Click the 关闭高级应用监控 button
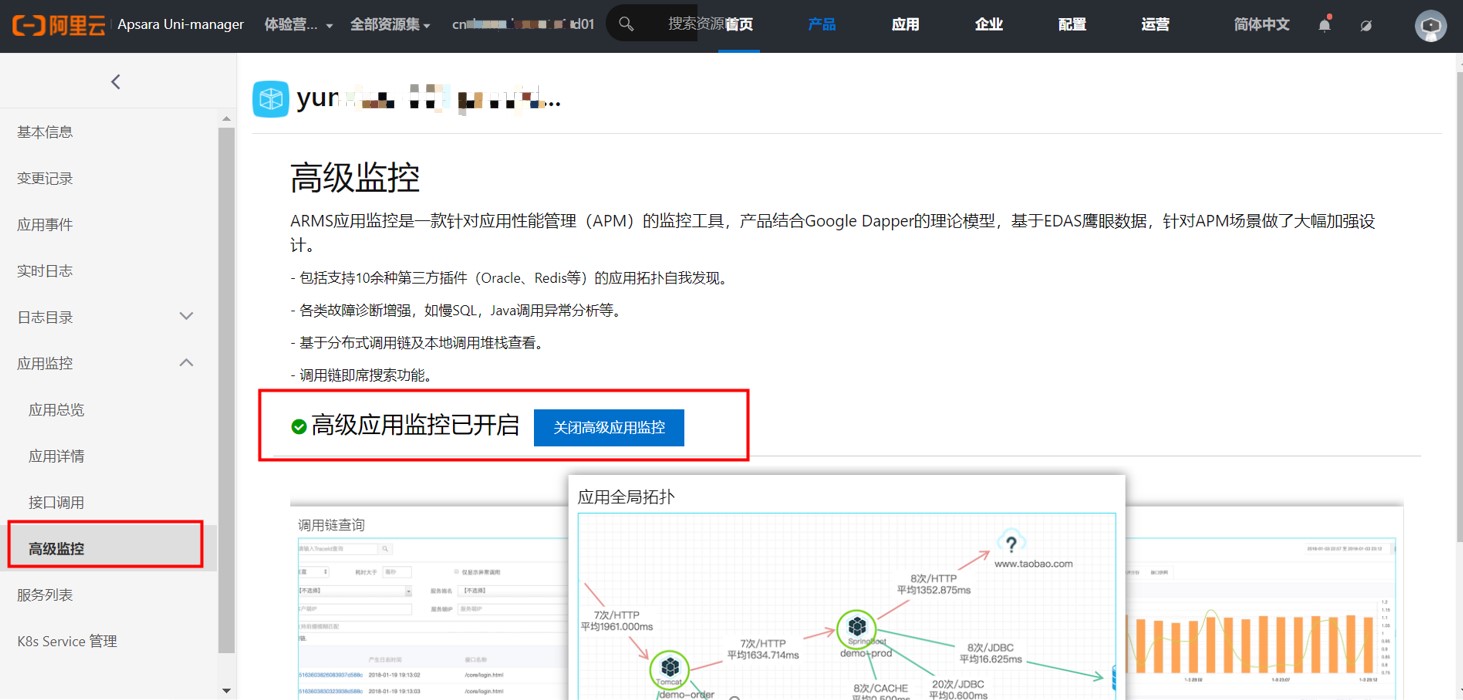 (609, 427)
